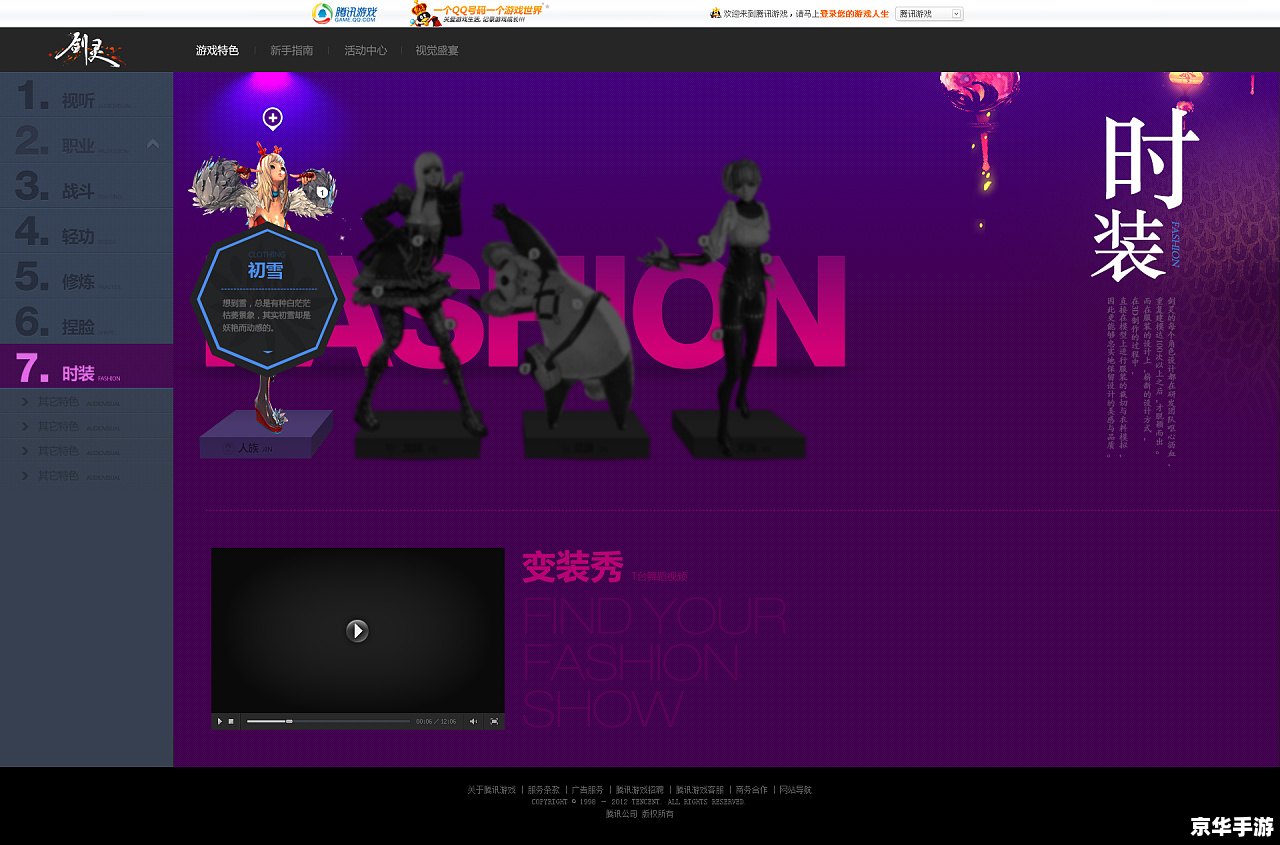Click the 广告服务 footer link
This screenshot has height=845, width=1280.
[587, 790]
